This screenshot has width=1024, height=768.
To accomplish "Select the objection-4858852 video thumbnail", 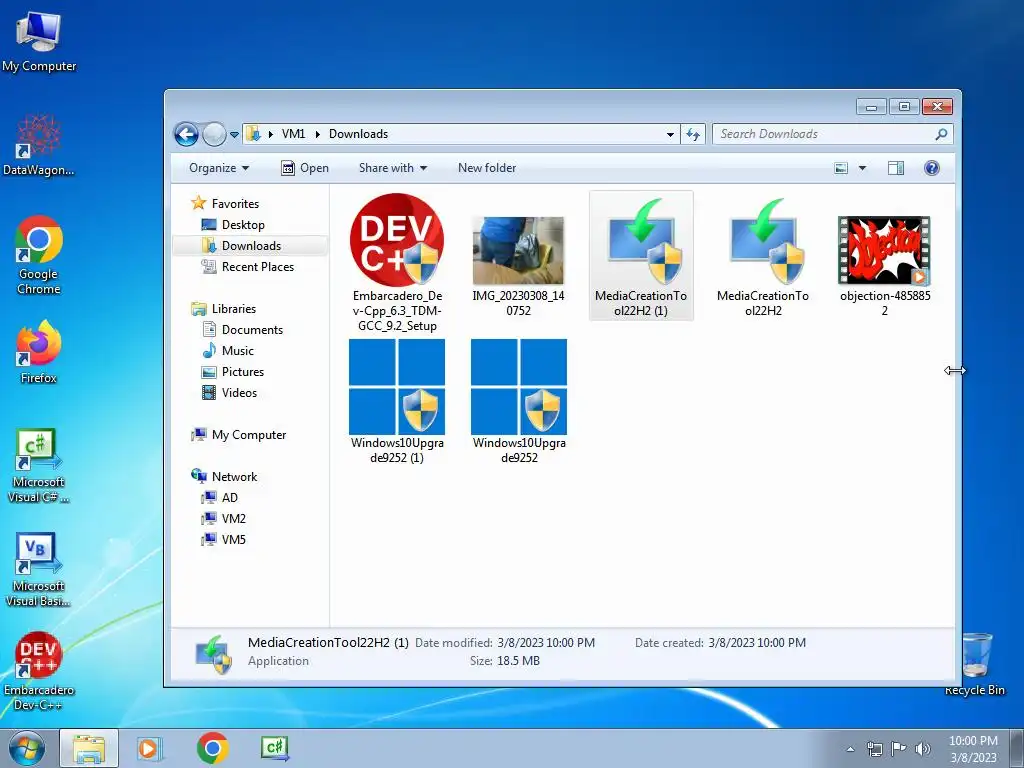I will tap(884, 251).
